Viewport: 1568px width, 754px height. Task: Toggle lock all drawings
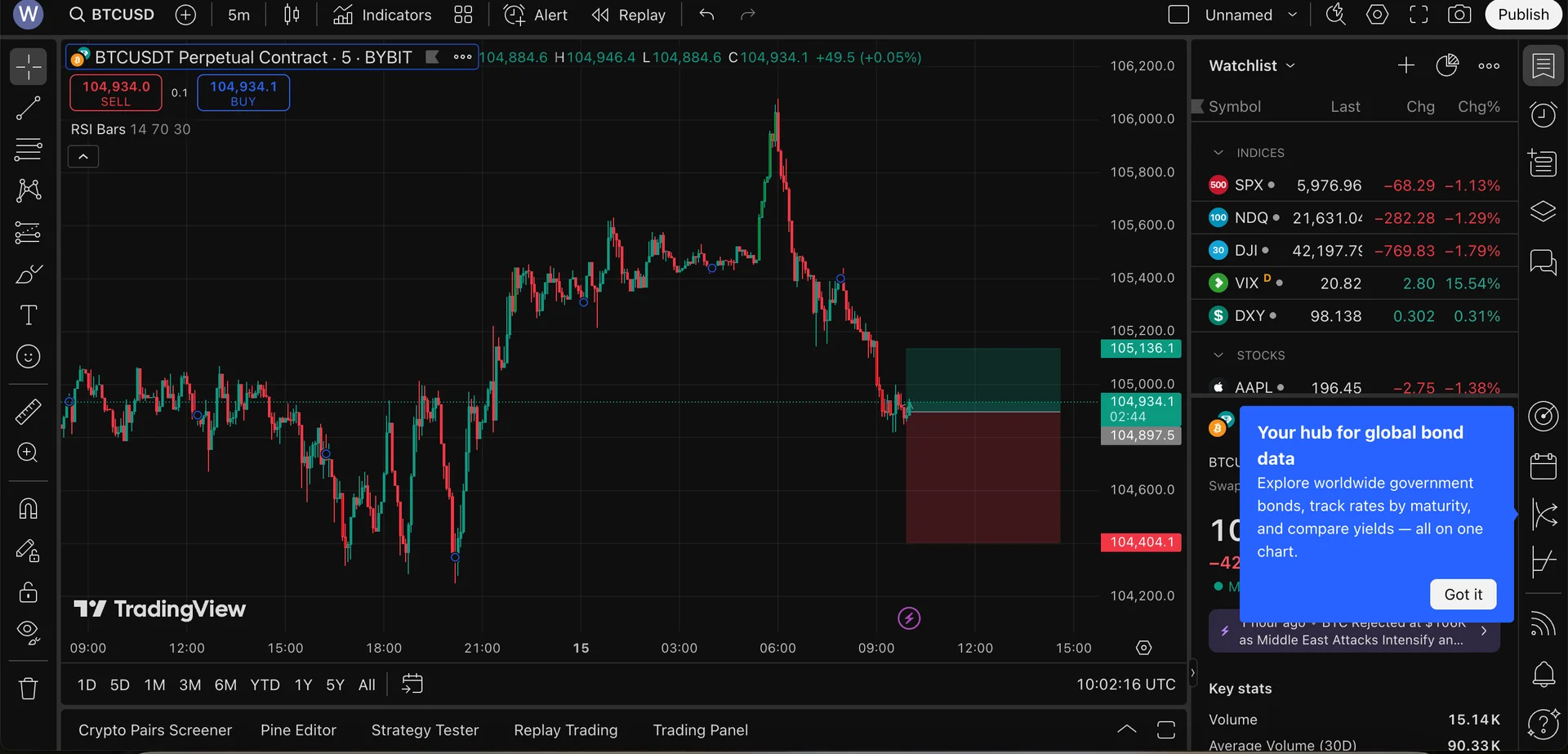29,591
